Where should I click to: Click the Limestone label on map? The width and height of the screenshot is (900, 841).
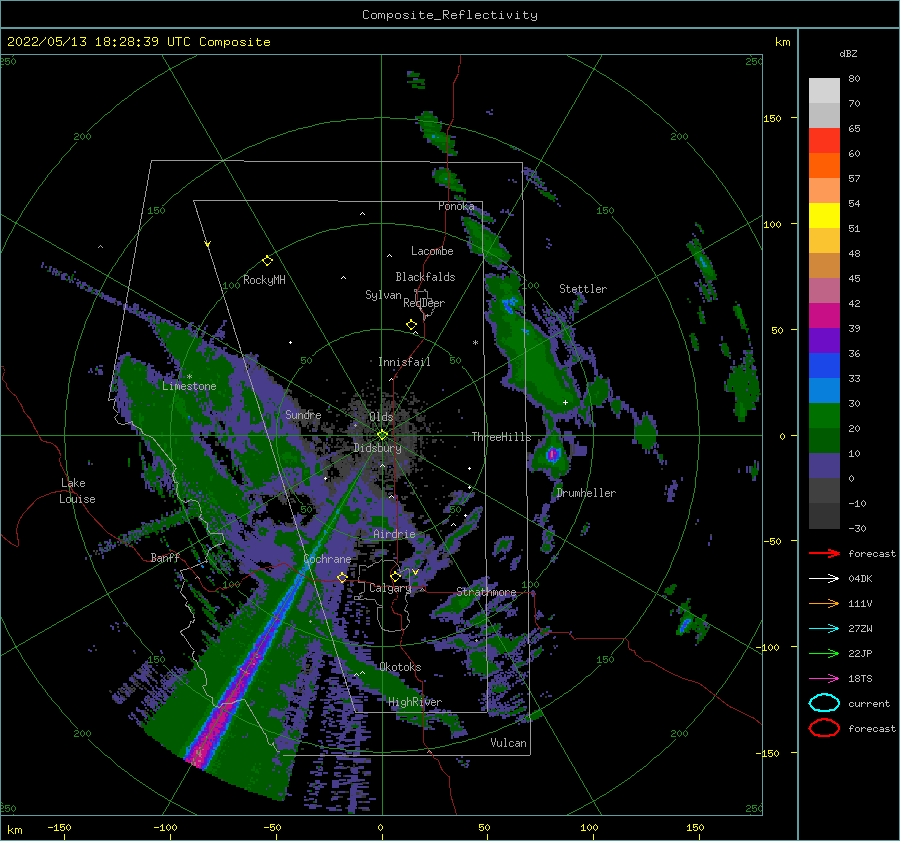(189, 386)
